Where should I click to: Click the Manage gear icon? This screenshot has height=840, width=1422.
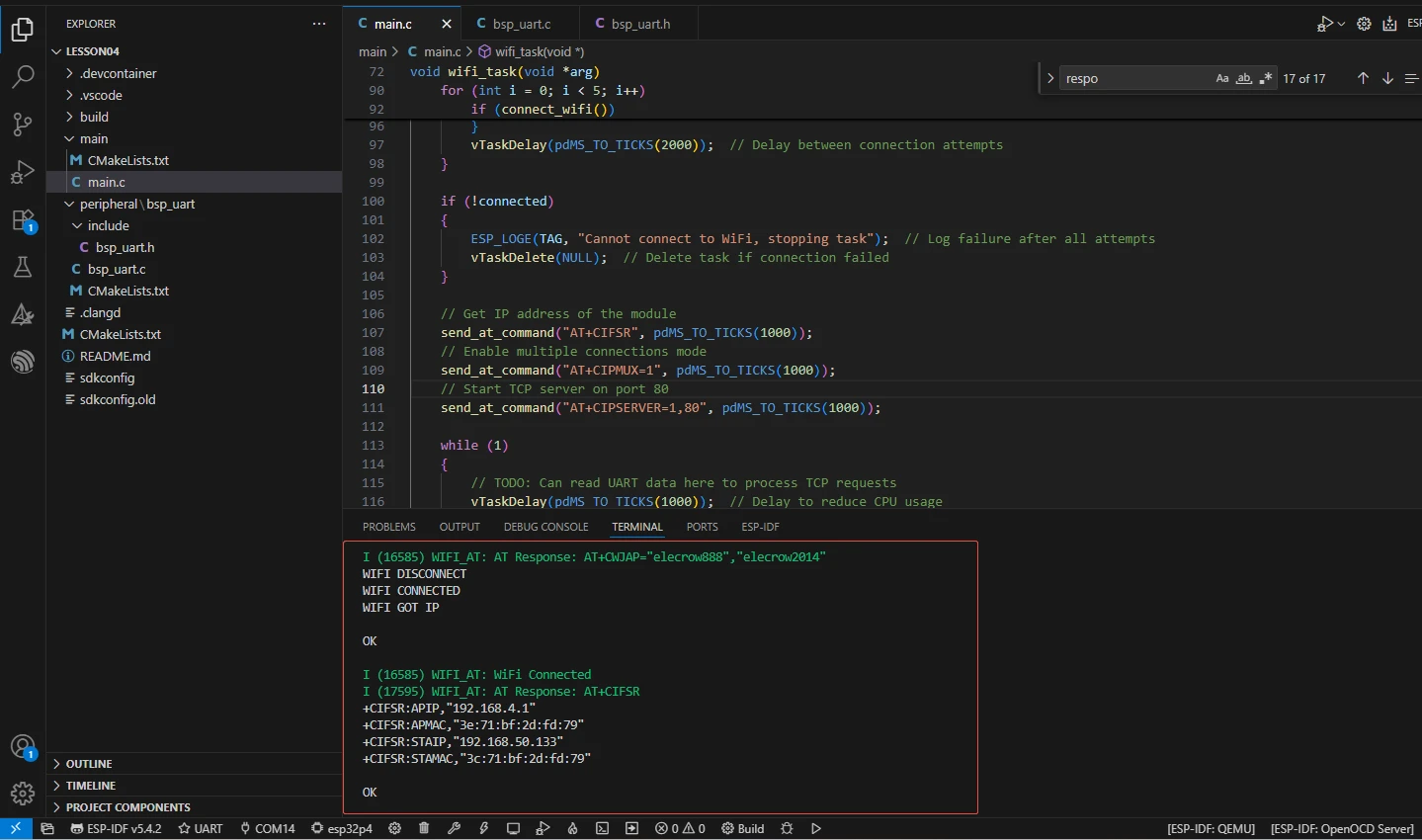coord(23,793)
